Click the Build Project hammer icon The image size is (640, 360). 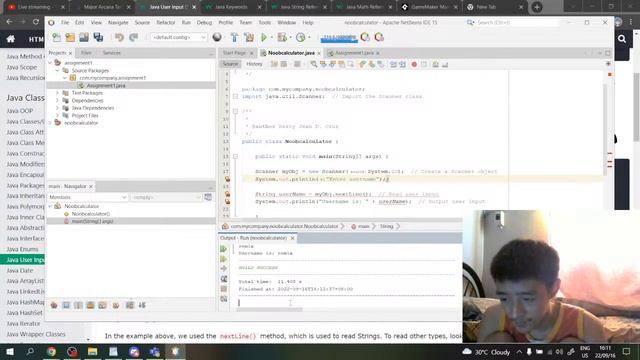(234, 38)
